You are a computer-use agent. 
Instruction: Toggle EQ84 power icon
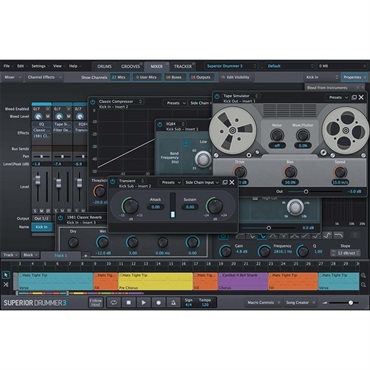[160, 125]
